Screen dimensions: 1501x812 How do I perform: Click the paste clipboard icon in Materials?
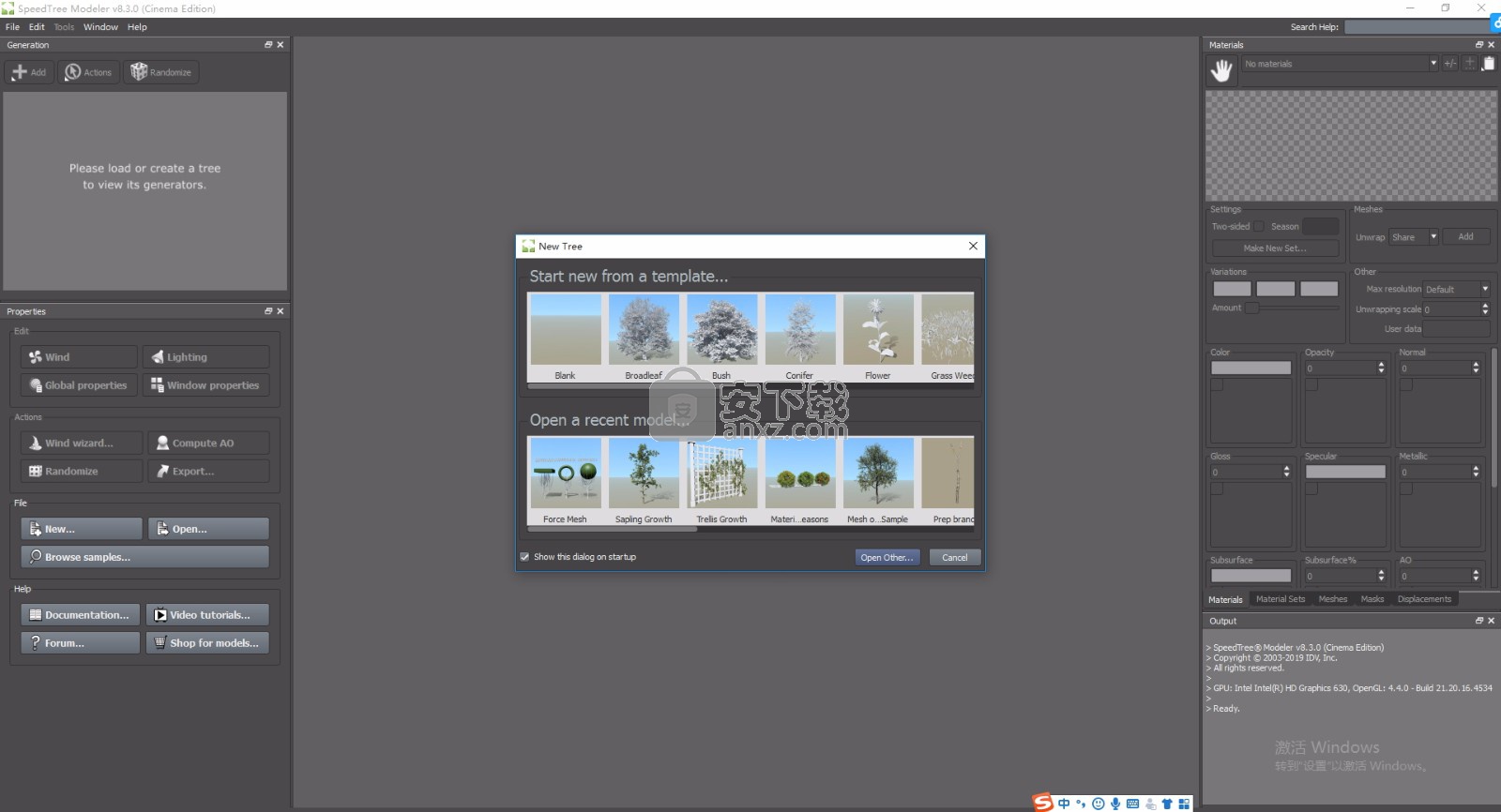pos(1489,64)
